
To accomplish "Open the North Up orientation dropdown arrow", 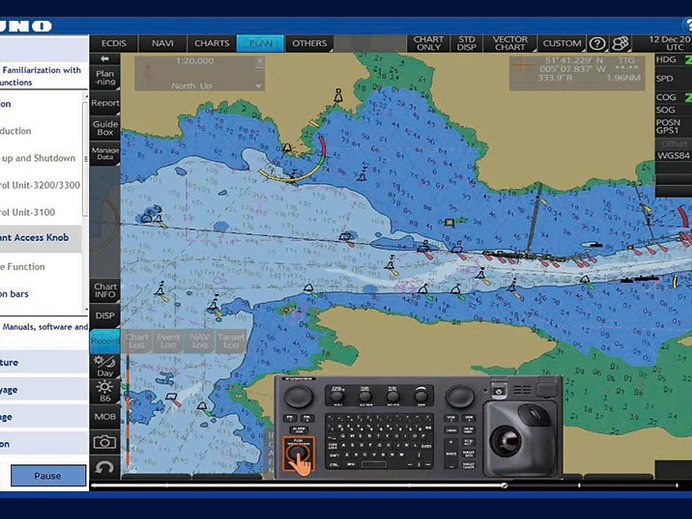I will [259, 86].
